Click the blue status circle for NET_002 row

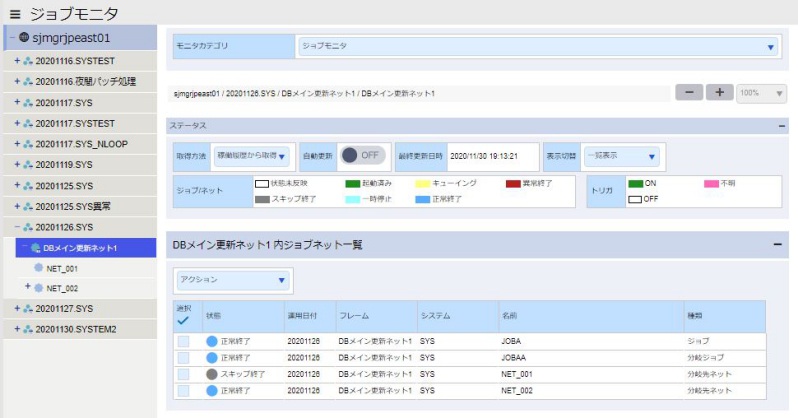(212, 391)
